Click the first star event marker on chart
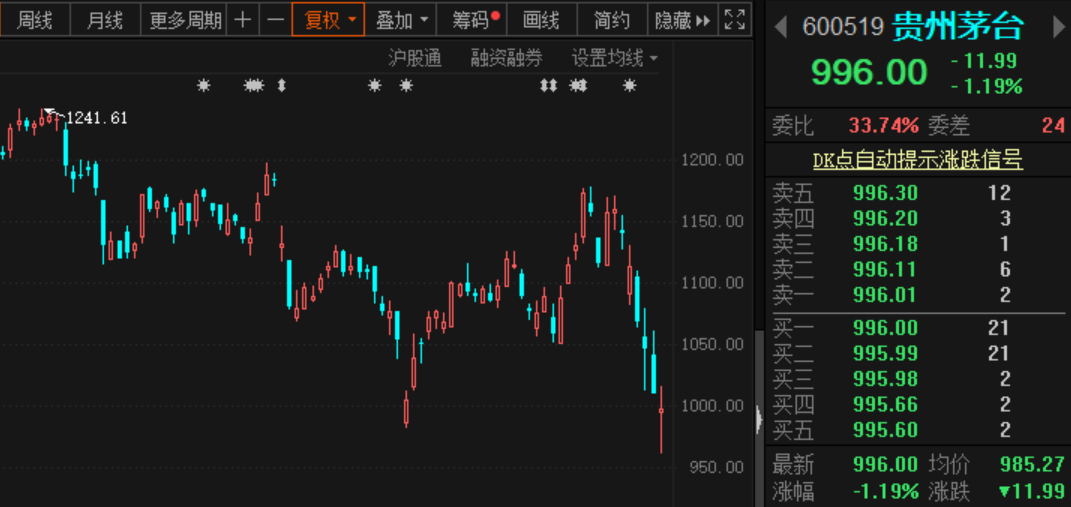1071x507 pixels. click(x=204, y=86)
